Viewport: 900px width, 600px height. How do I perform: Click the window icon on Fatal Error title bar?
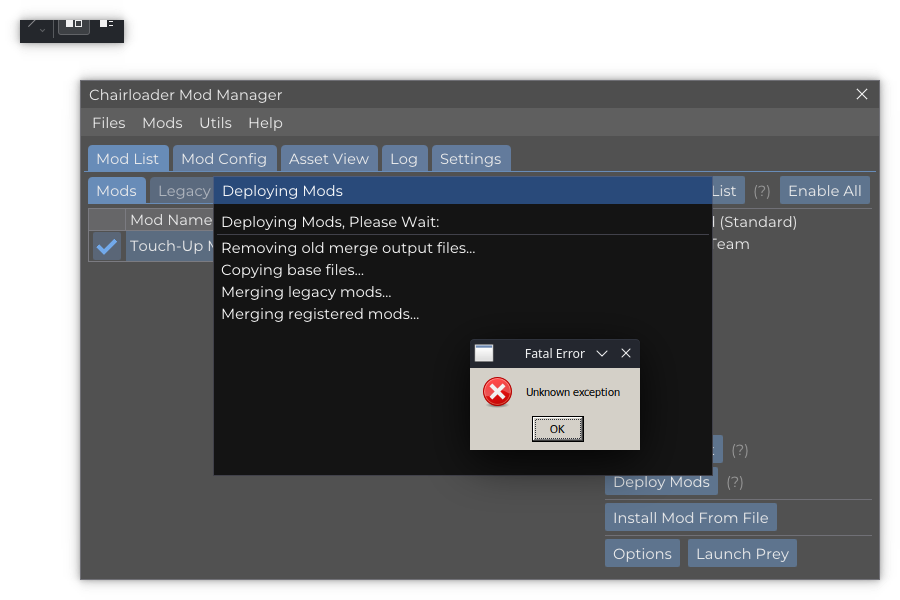(x=484, y=353)
